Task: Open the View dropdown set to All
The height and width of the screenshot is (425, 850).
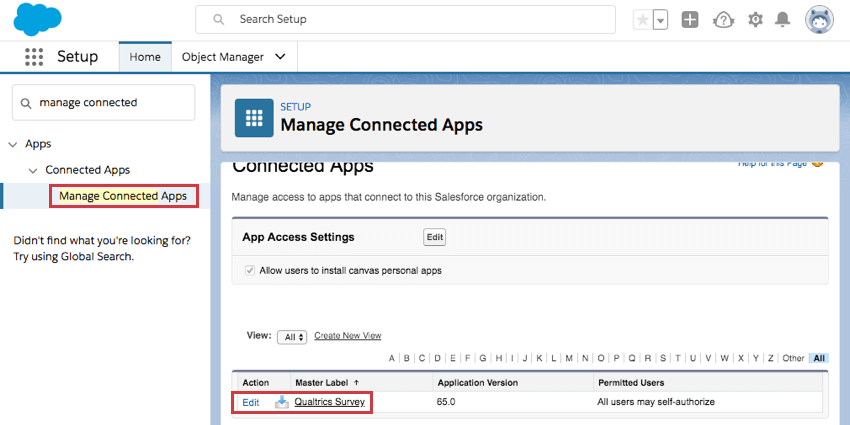Action: click(292, 337)
